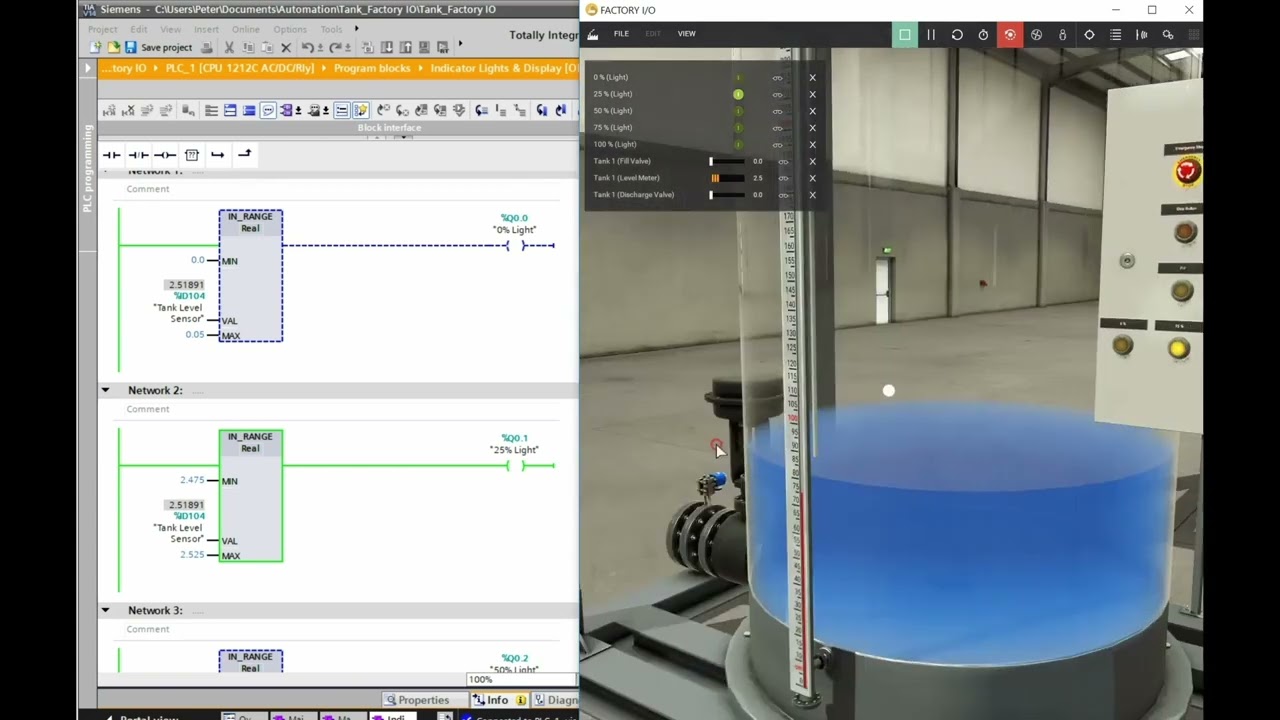The width and height of the screenshot is (1280, 720).
Task: Click the Open branch icon
Action: [217, 155]
